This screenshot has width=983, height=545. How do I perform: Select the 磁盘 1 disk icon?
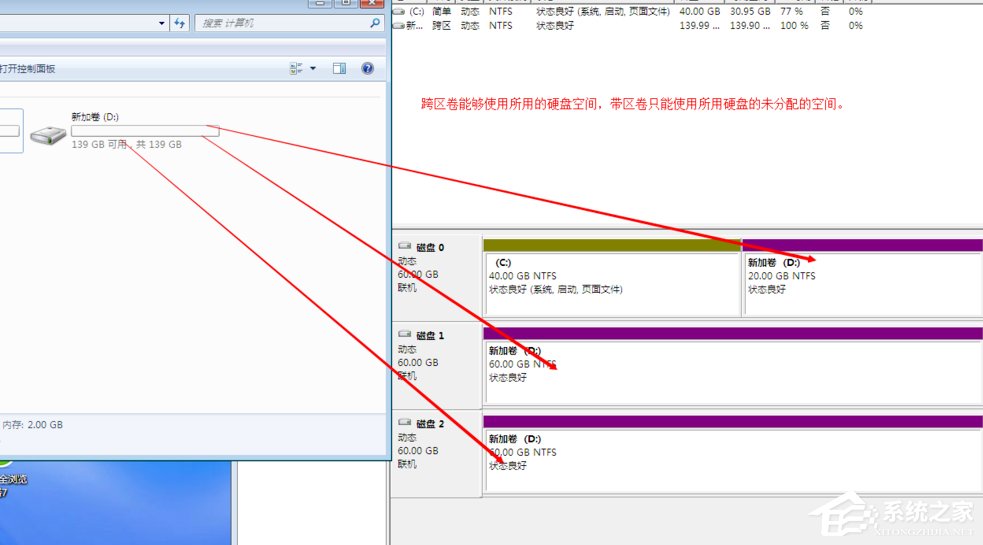(x=404, y=334)
